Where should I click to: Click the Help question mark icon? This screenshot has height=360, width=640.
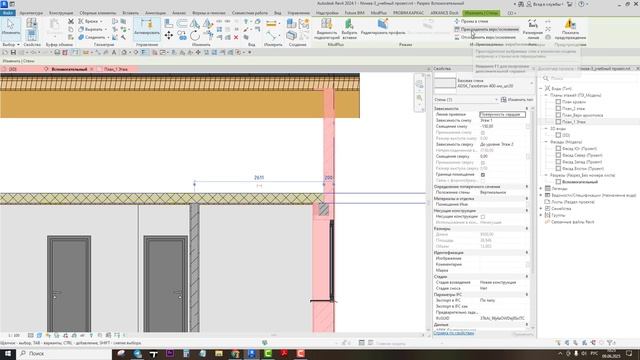[581, 4]
